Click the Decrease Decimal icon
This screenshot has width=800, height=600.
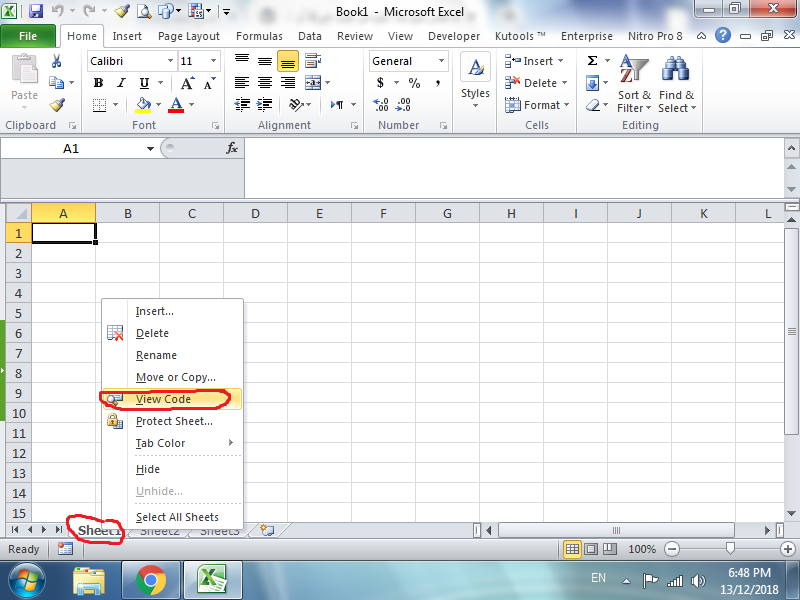click(403, 105)
